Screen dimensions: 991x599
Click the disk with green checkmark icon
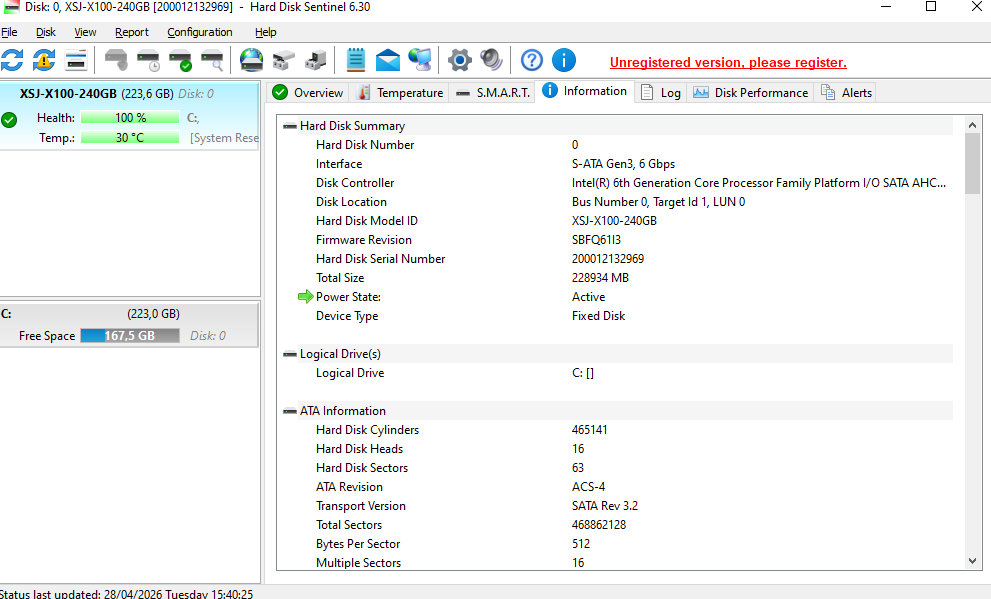(x=180, y=60)
